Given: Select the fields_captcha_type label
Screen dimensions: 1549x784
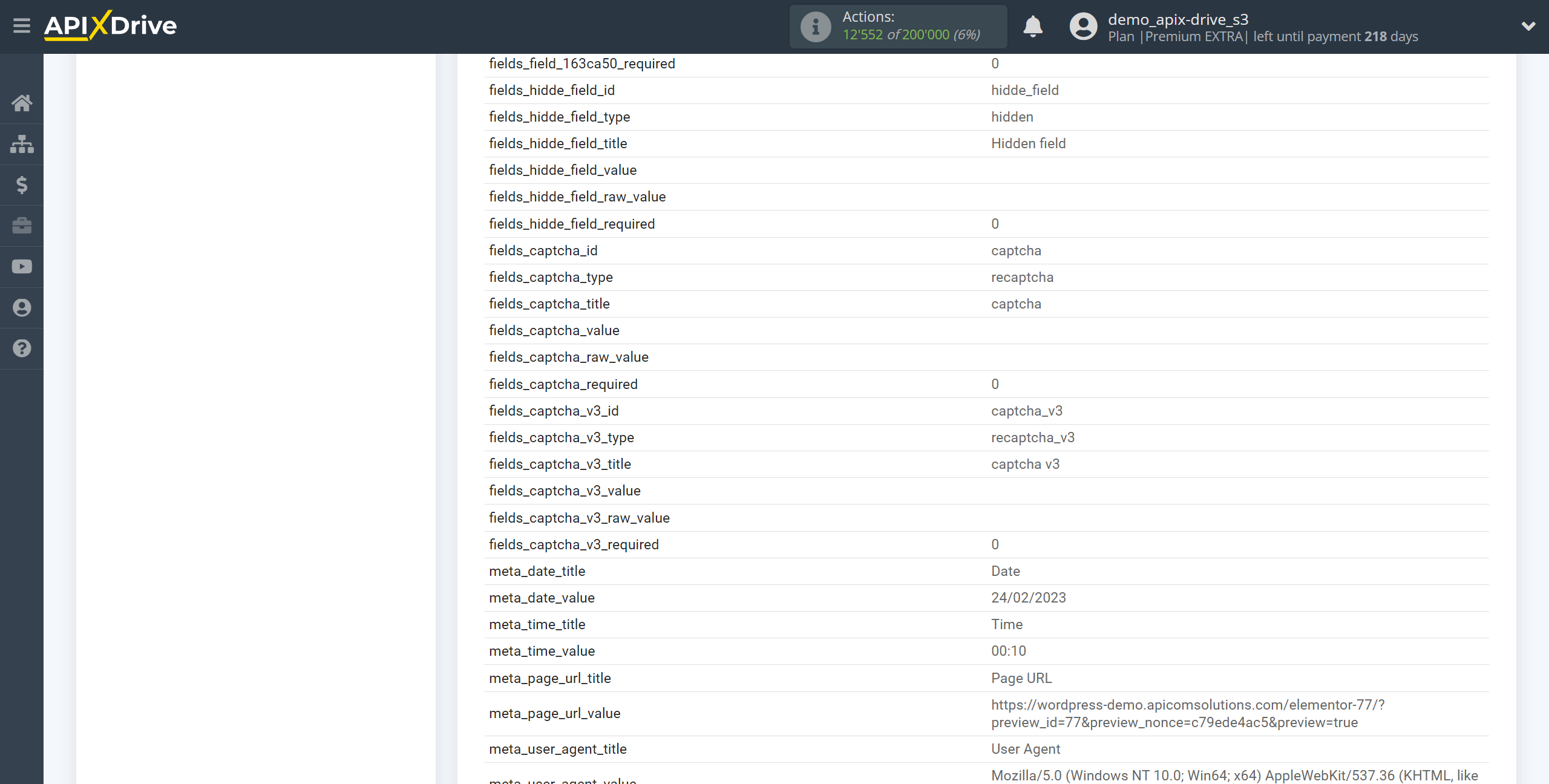Looking at the screenshot, I should click(x=551, y=277).
